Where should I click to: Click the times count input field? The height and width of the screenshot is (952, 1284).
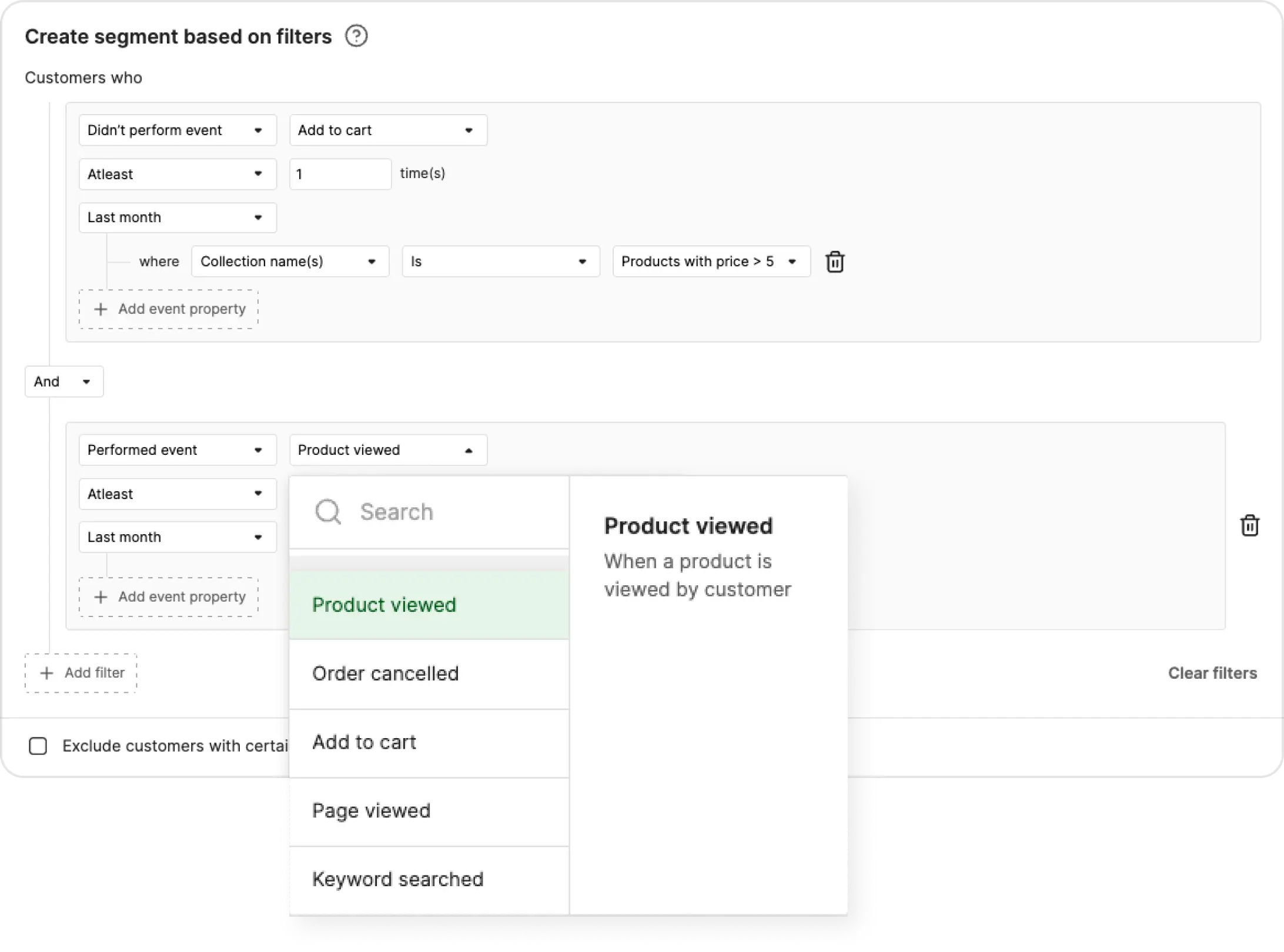pyautogui.click(x=340, y=174)
